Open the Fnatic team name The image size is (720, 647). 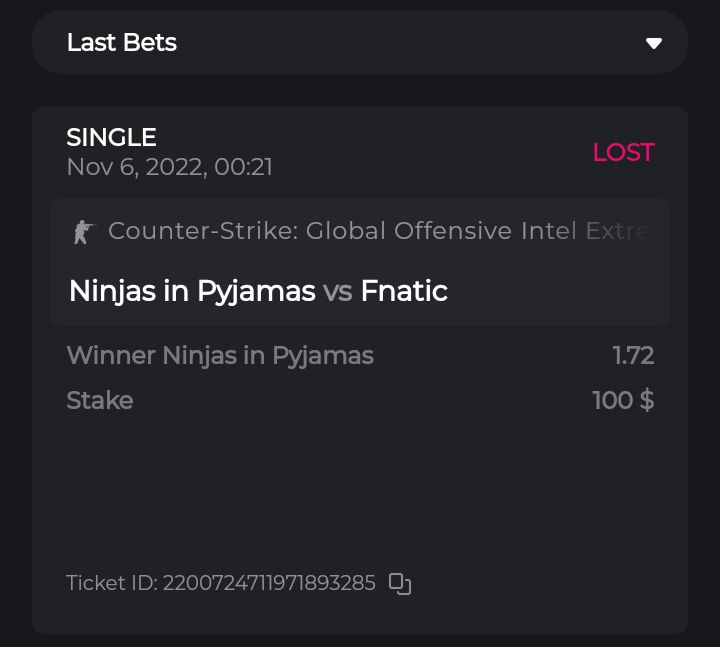pos(404,291)
